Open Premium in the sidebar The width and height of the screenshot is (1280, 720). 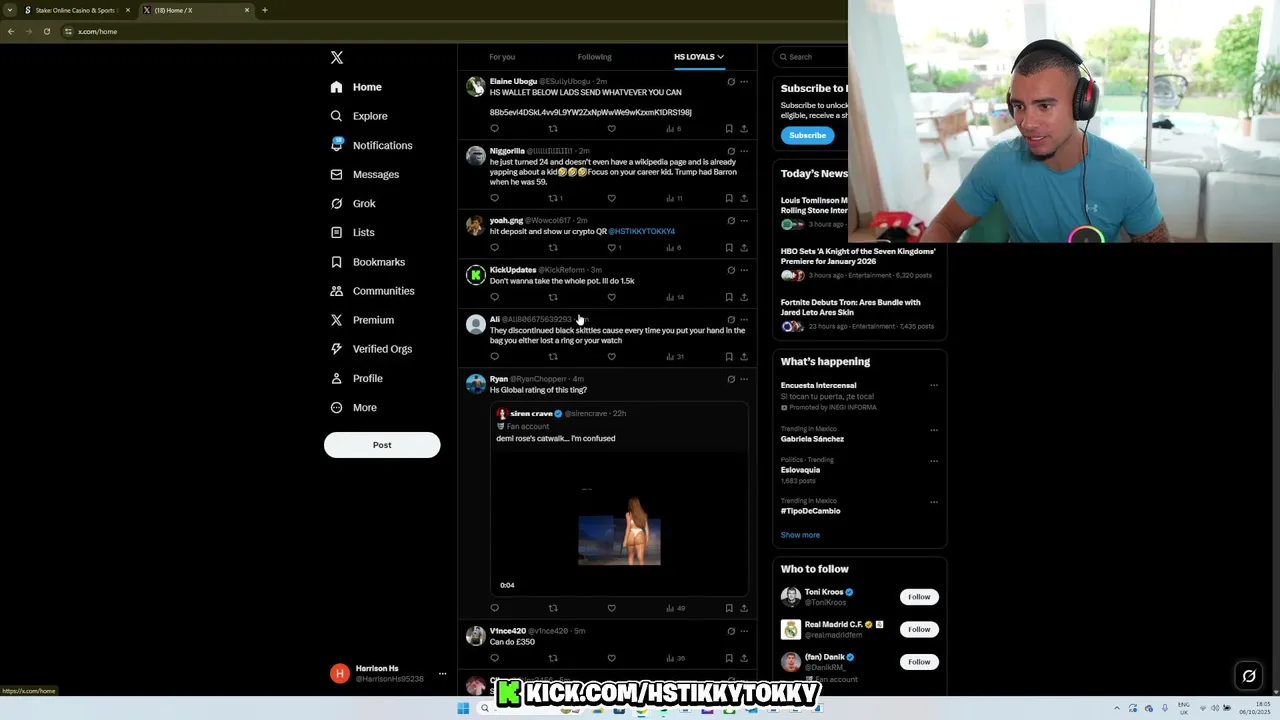click(361, 320)
